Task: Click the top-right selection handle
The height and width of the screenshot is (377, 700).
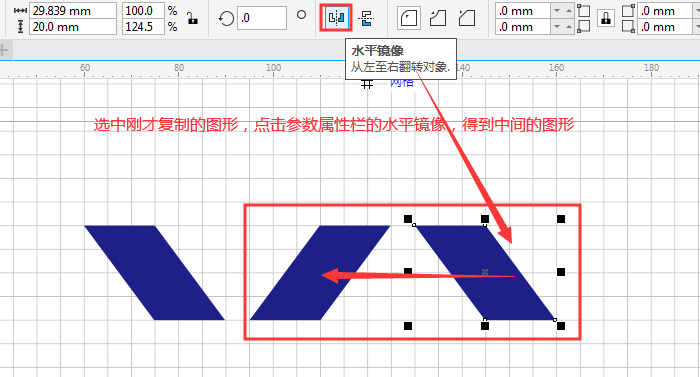Action: click(x=561, y=219)
